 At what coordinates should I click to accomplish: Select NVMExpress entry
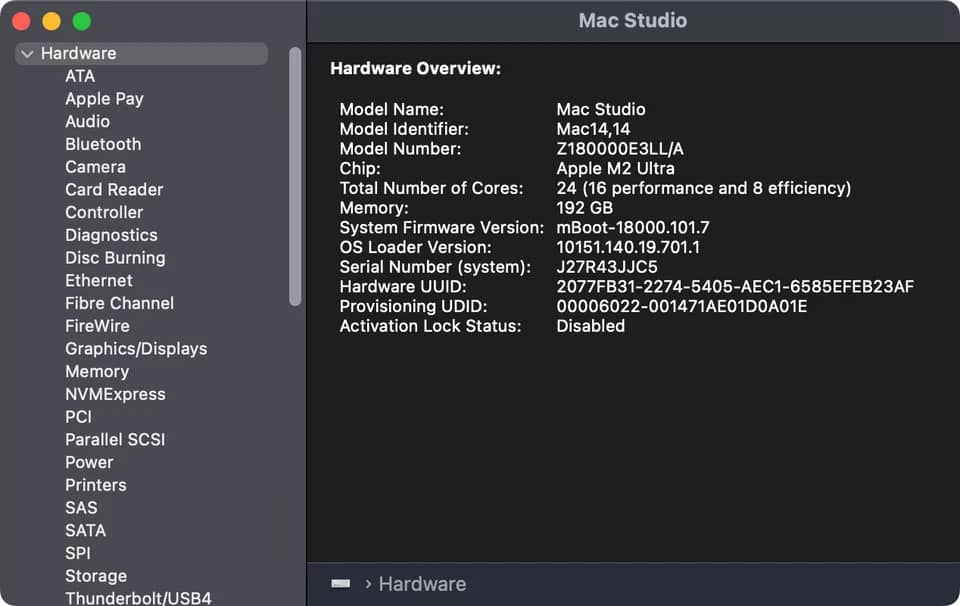click(x=115, y=394)
